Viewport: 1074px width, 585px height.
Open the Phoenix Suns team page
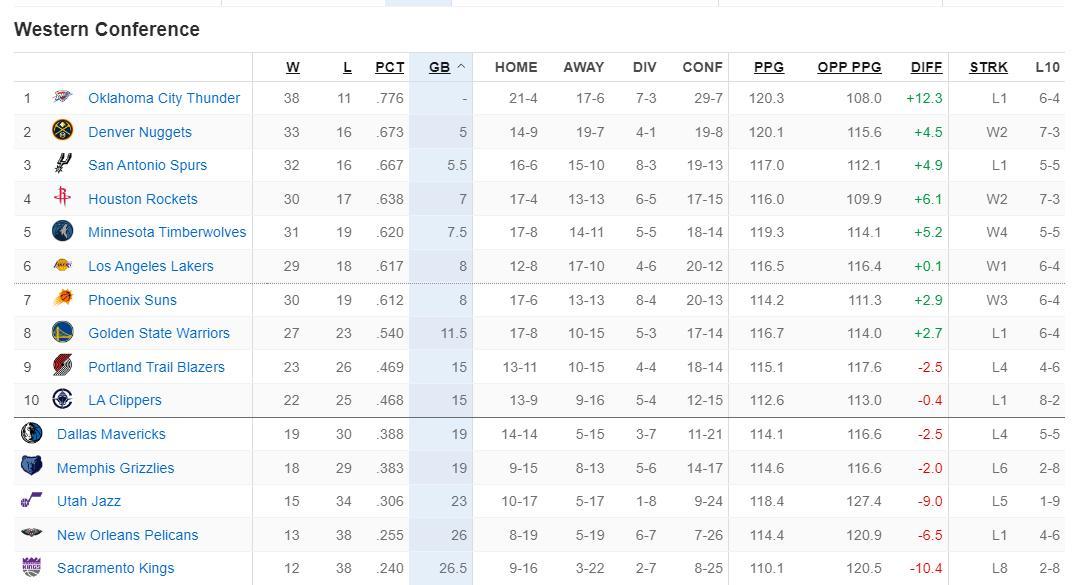(x=132, y=300)
